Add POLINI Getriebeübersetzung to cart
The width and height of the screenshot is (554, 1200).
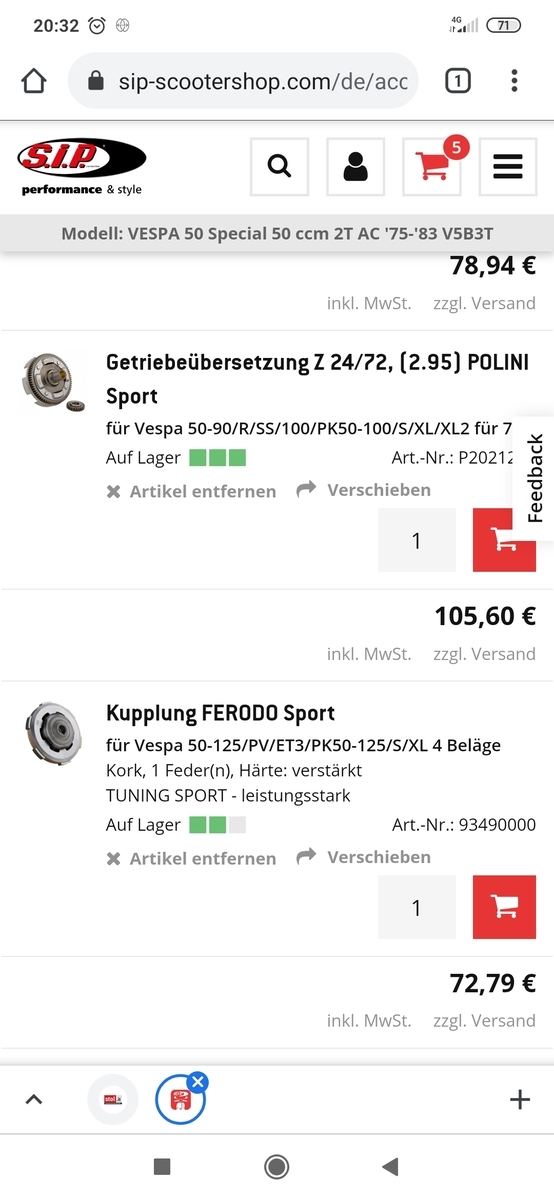[x=504, y=540]
